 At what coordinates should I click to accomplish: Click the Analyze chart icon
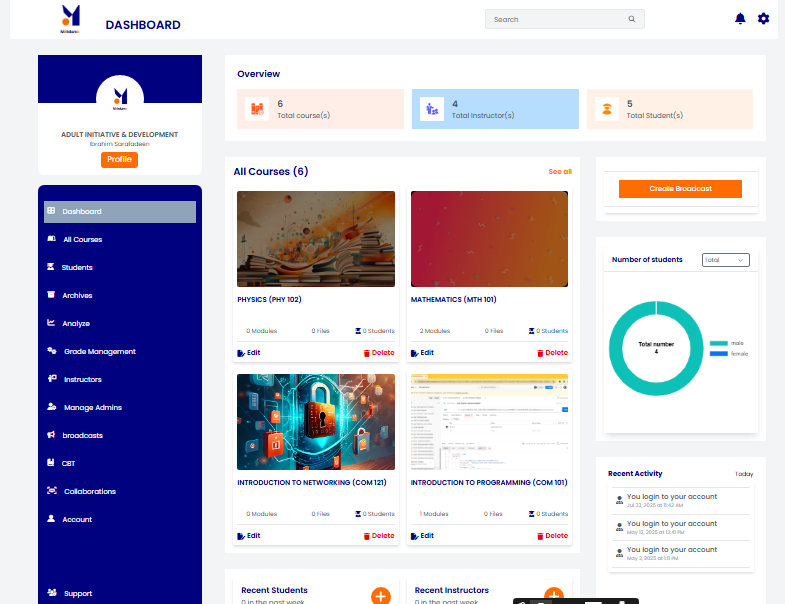[x=51, y=323]
